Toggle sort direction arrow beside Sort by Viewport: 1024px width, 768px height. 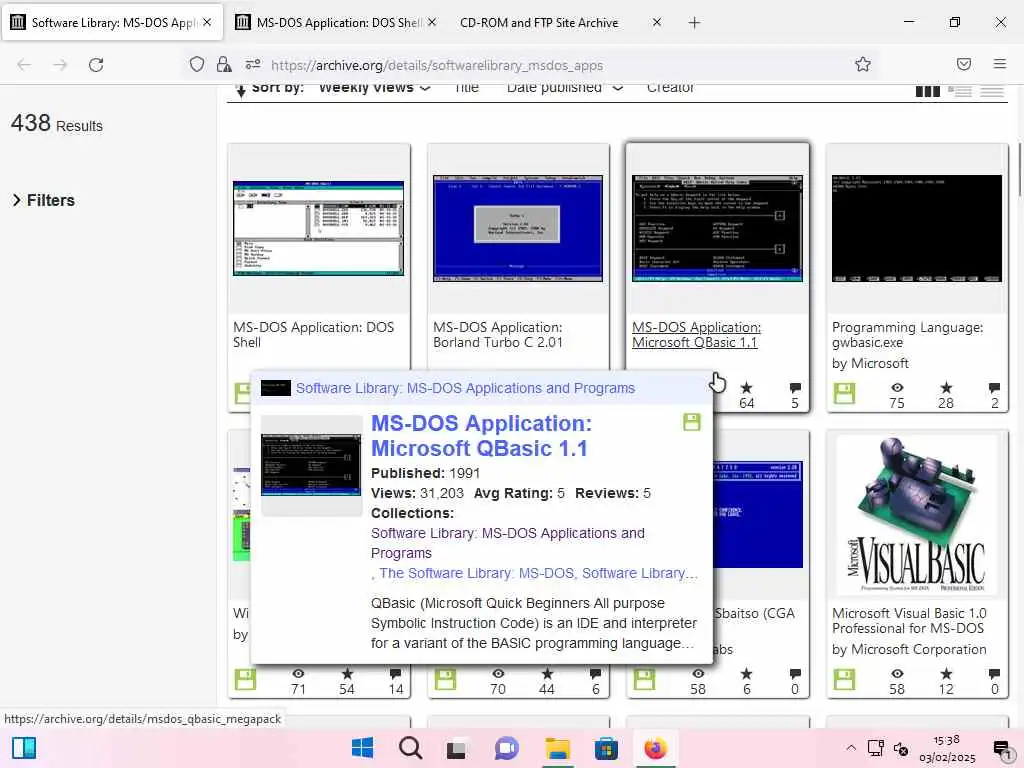pyautogui.click(x=241, y=90)
